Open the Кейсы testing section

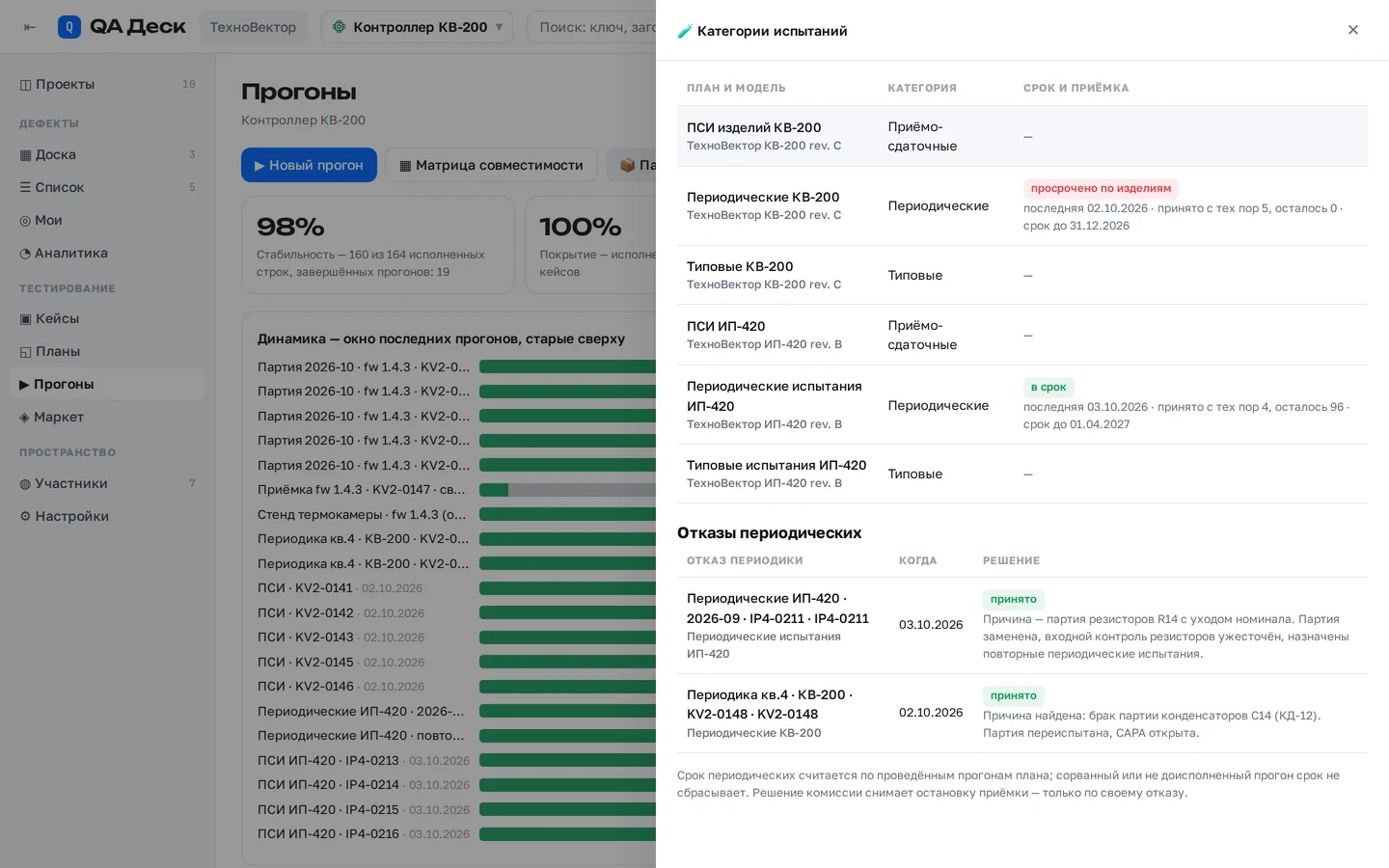click(108, 319)
